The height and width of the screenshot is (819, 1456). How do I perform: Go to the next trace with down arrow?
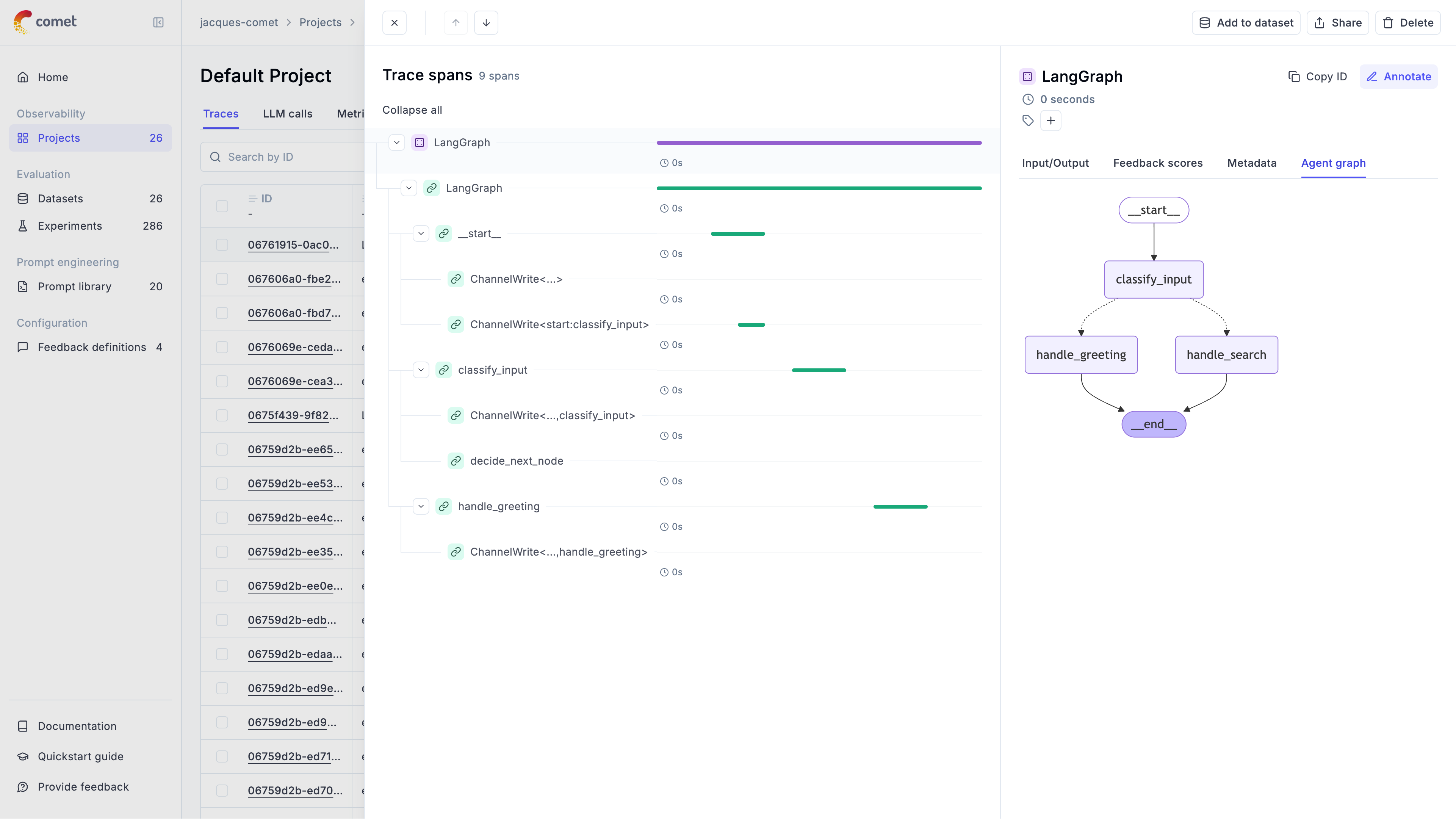click(x=485, y=23)
